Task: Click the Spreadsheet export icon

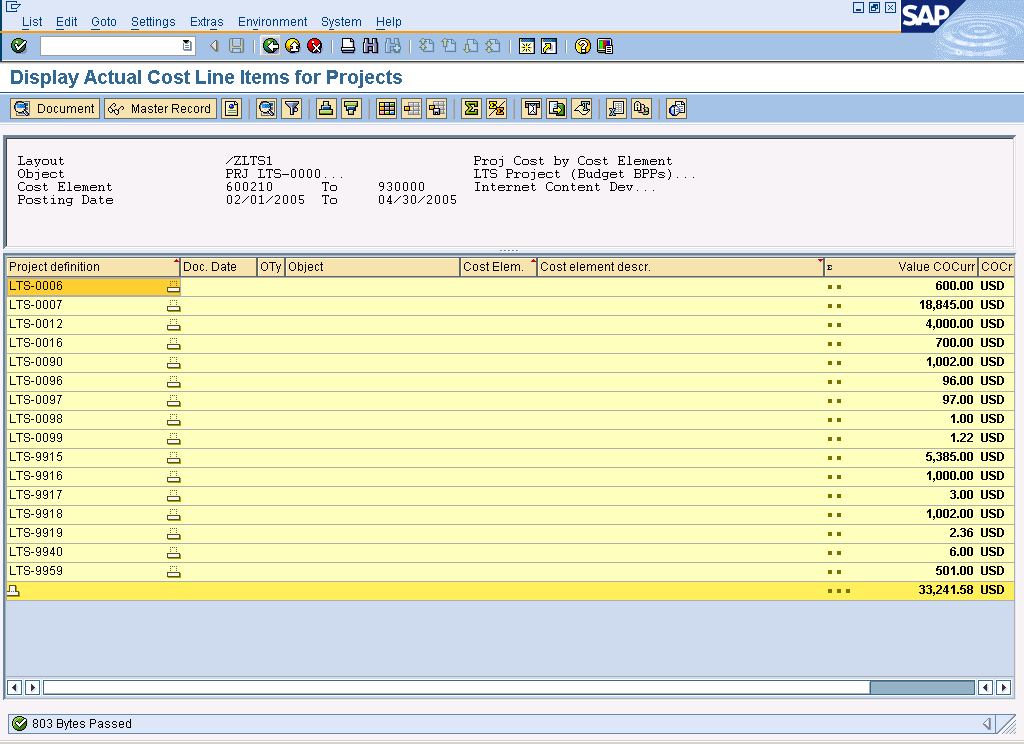Action: [616, 108]
